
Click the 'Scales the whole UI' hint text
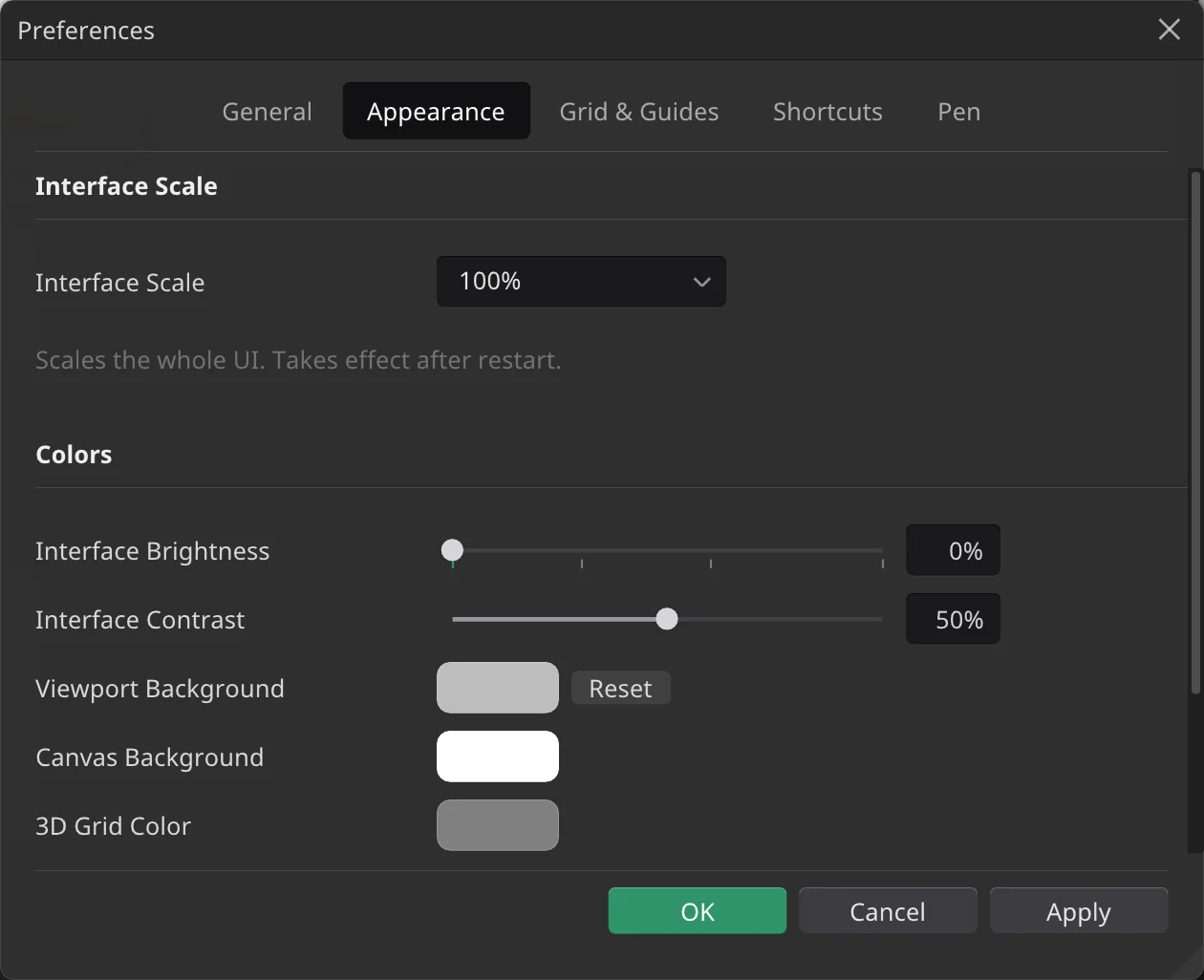298,360
